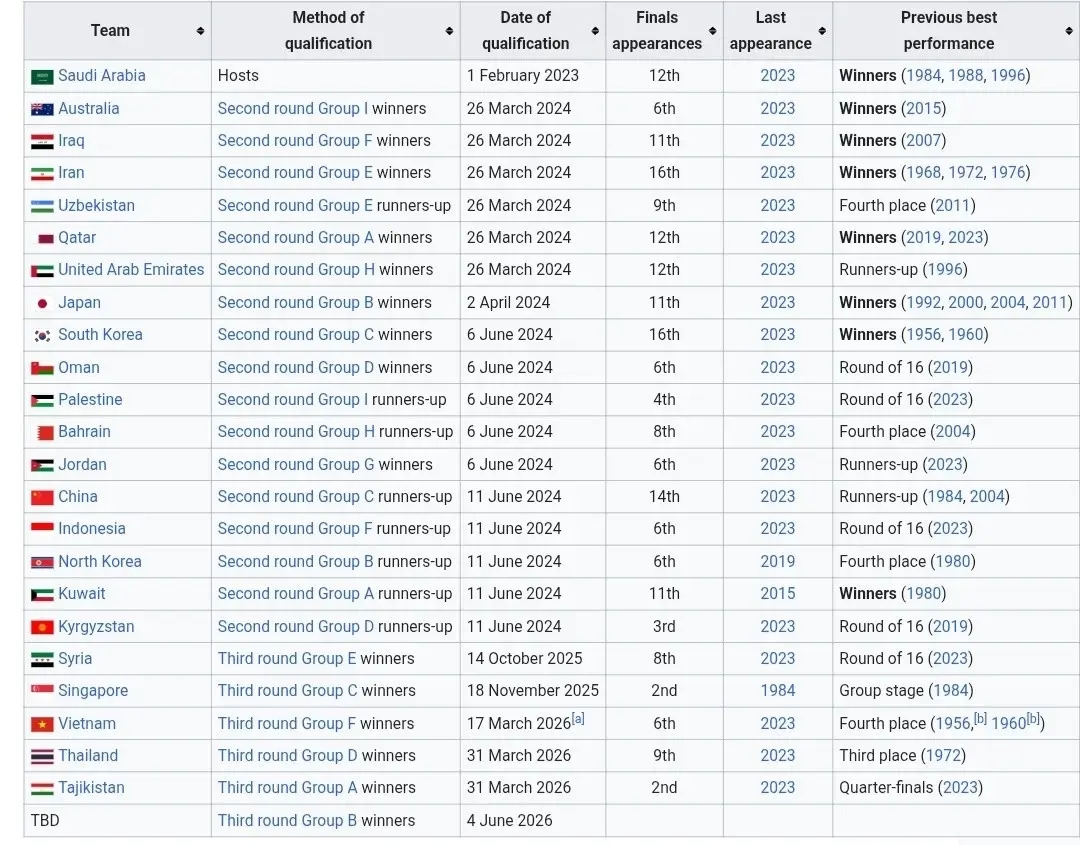Open the 1984 last appearance link for Singapore
The image size is (1080, 845).
click(778, 691)
